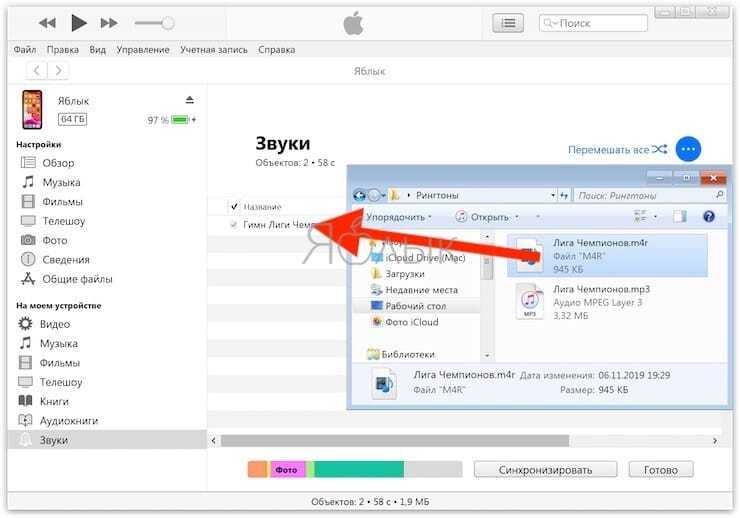Go forward with the right chevron
The height and width of the screenshot is (518, 740).
click(x=59, y=71)
